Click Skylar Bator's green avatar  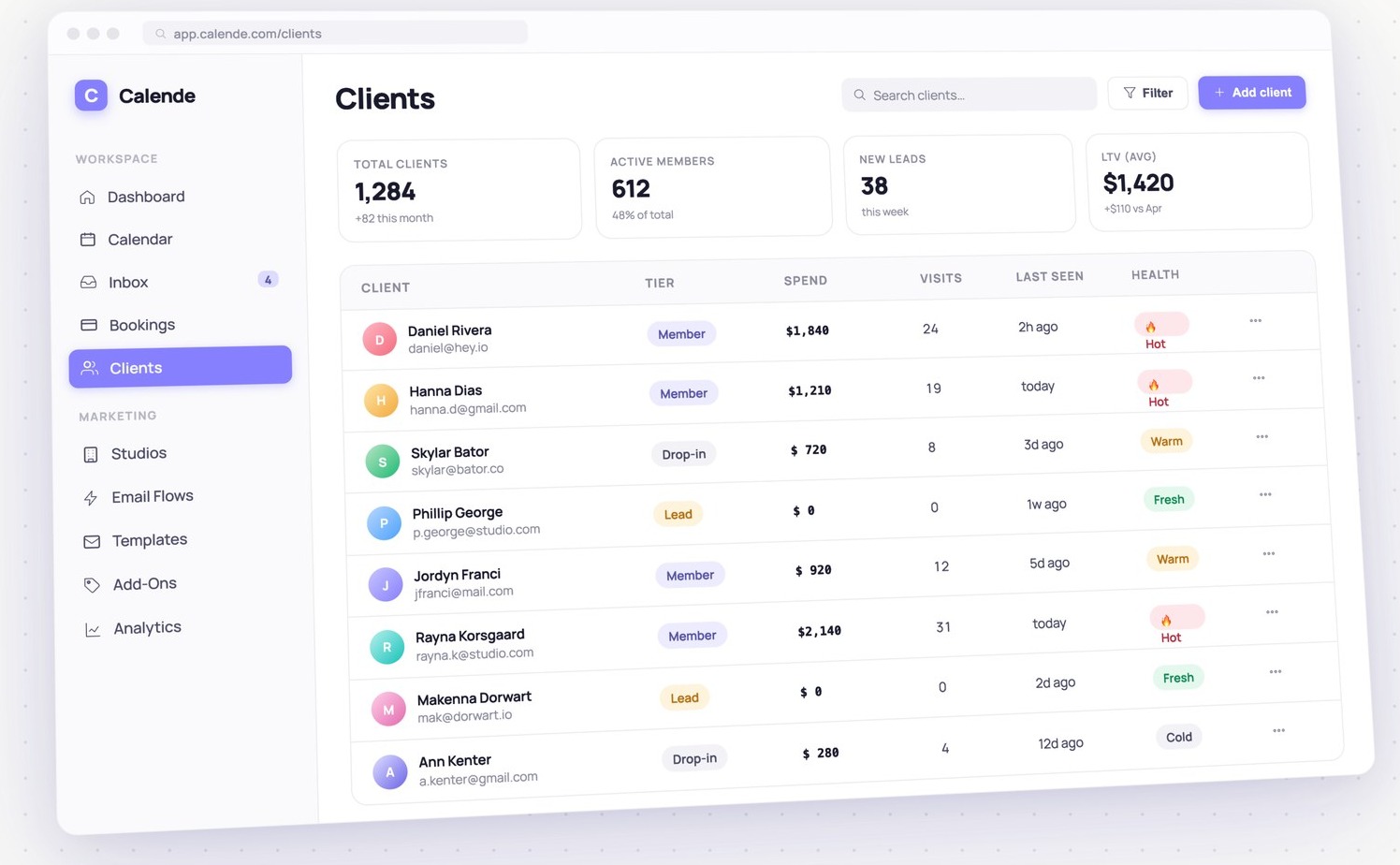[382, 462]
